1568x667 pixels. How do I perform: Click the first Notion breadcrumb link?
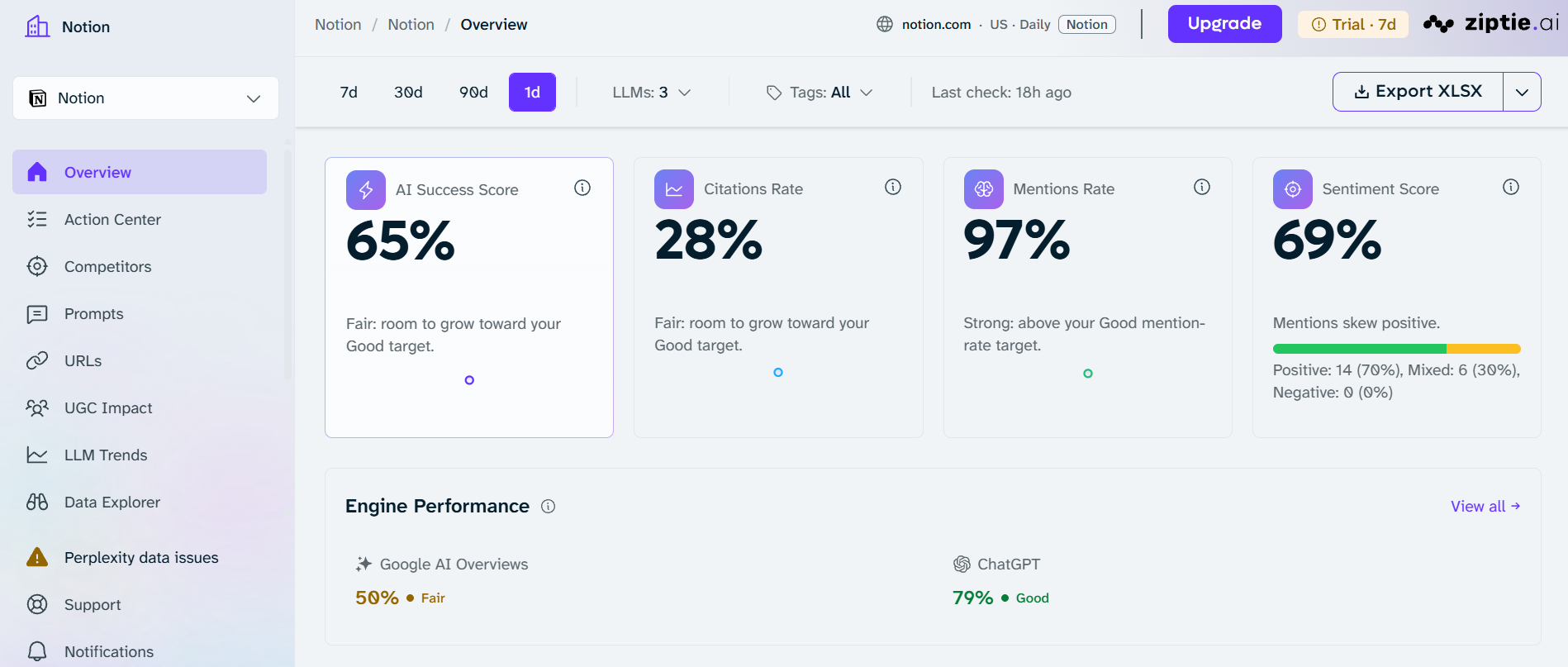pos(338,24)
